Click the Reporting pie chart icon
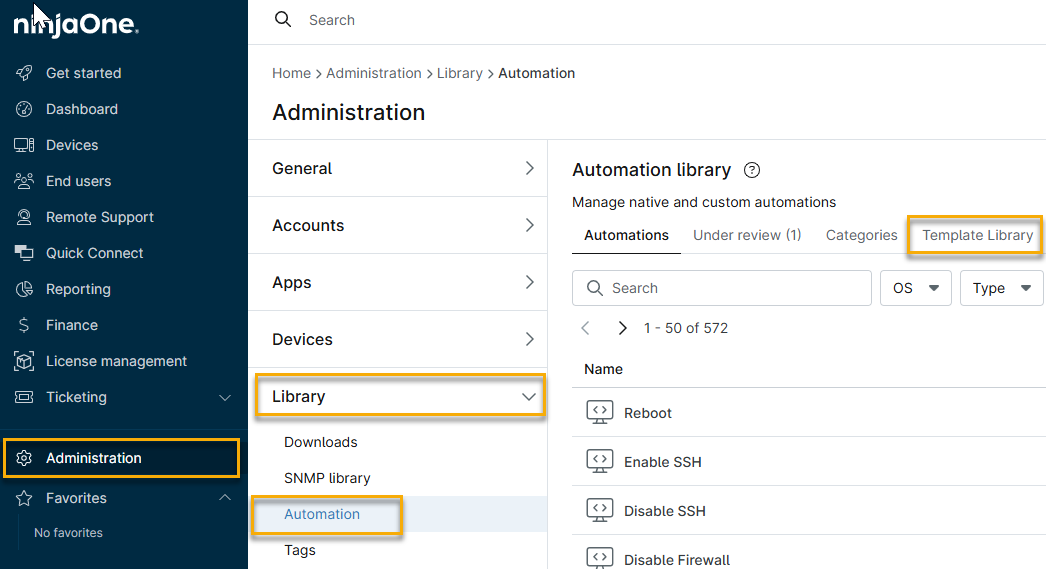This screenshot has width=1046, height=569. point(25,289)
